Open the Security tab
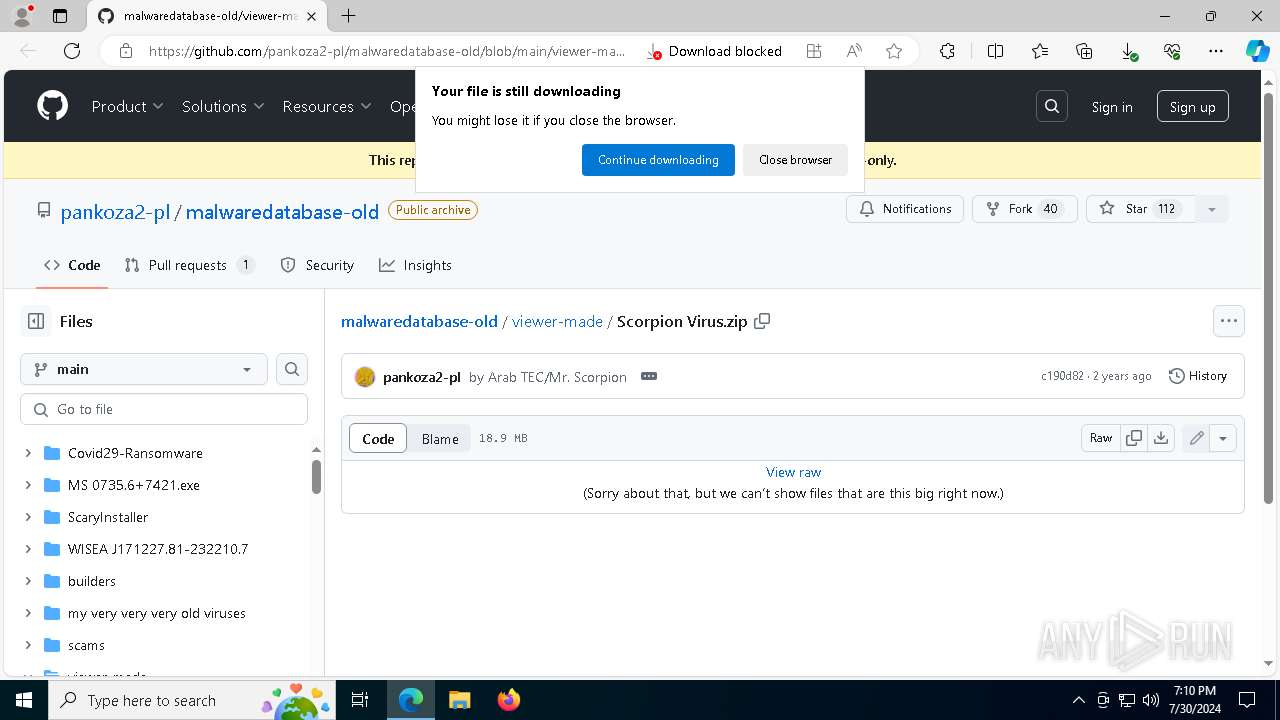Screen dimensions: 1280x720 click(x=317, y=265)
